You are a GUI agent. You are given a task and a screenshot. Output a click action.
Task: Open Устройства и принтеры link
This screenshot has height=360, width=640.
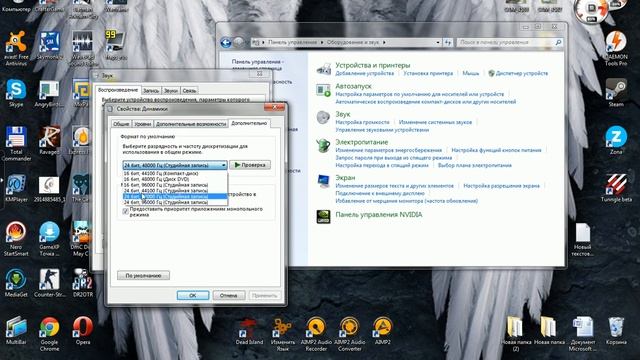click(x=373, y=65)
